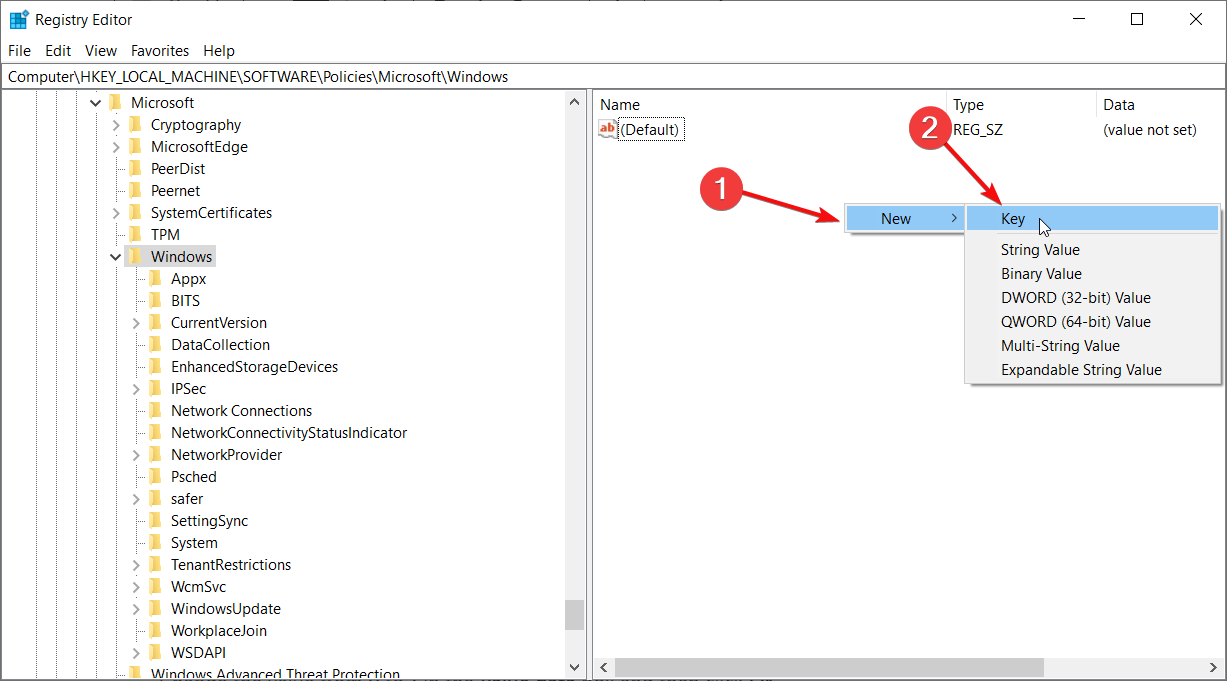Click the safer folder icon

tap(155, 499)
